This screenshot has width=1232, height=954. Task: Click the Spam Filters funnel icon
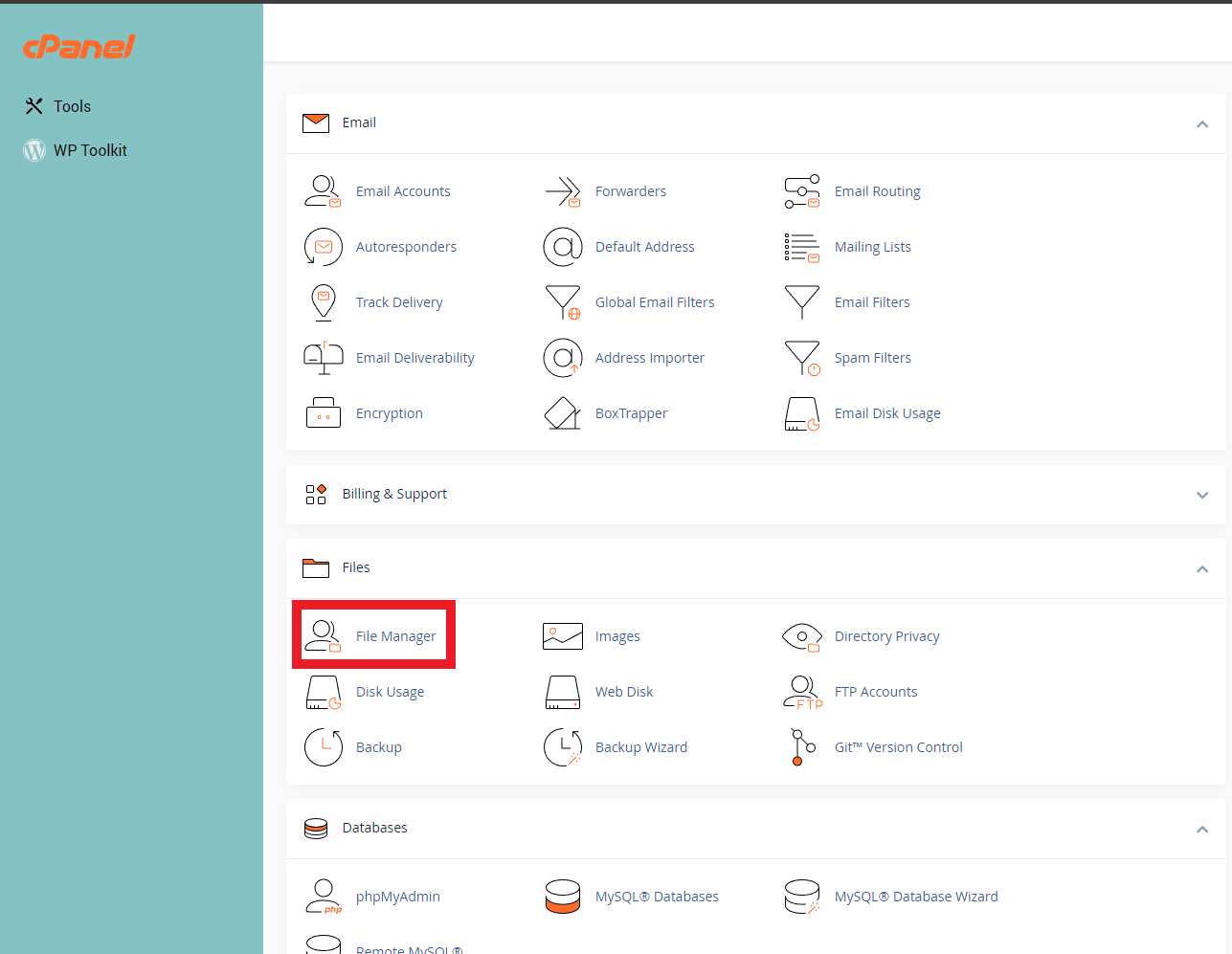pyautogui.click(x=802, y=358)
